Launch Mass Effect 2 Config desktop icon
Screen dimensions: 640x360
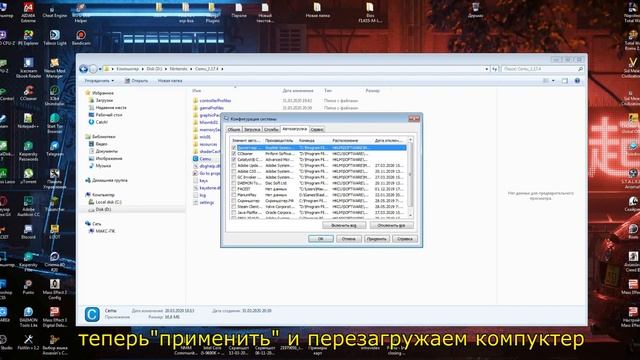54,289
